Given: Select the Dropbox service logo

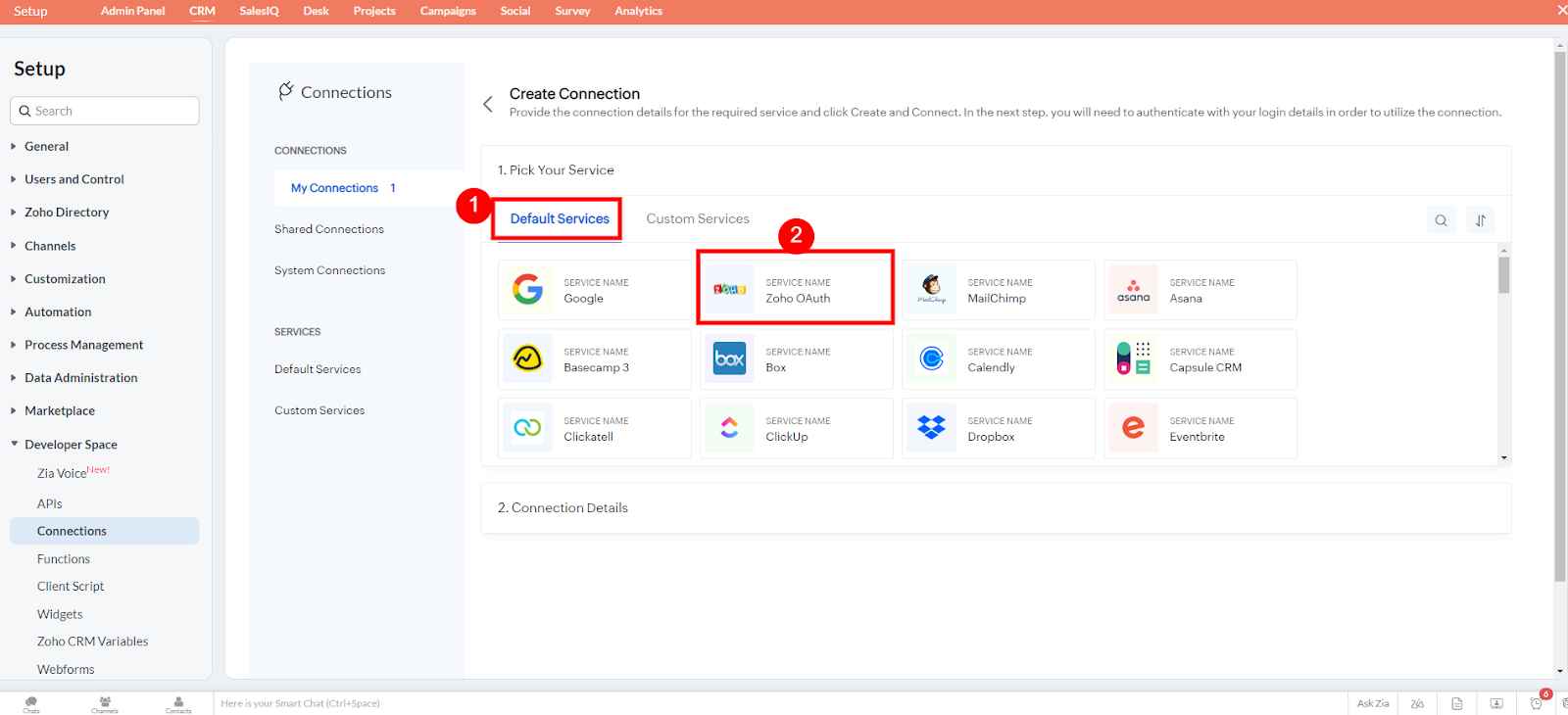Looking at the screenshot, I should coord(932,428).
